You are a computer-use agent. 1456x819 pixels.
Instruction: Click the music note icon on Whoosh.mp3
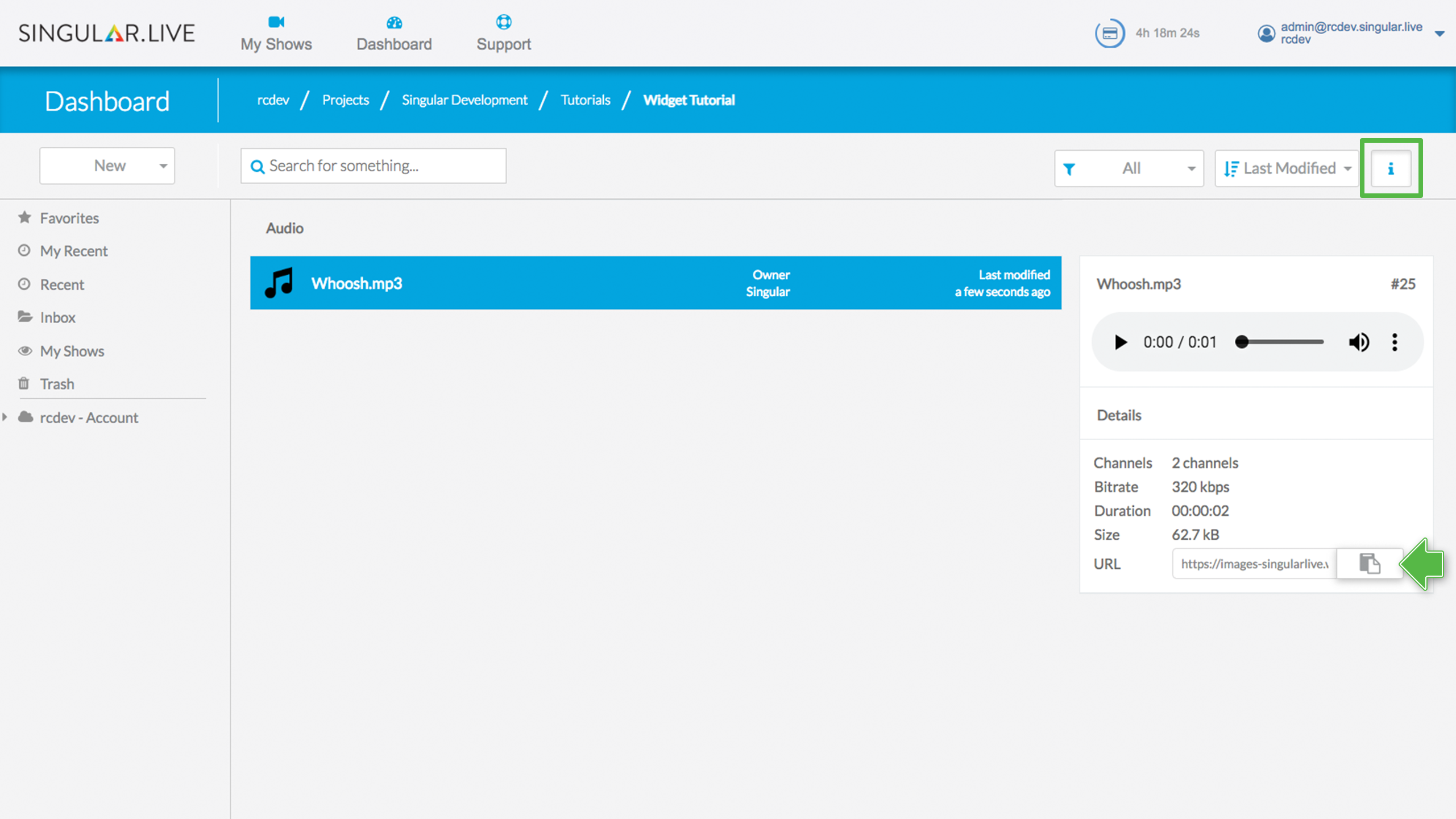pyautogui.click(x=279, y=283)
